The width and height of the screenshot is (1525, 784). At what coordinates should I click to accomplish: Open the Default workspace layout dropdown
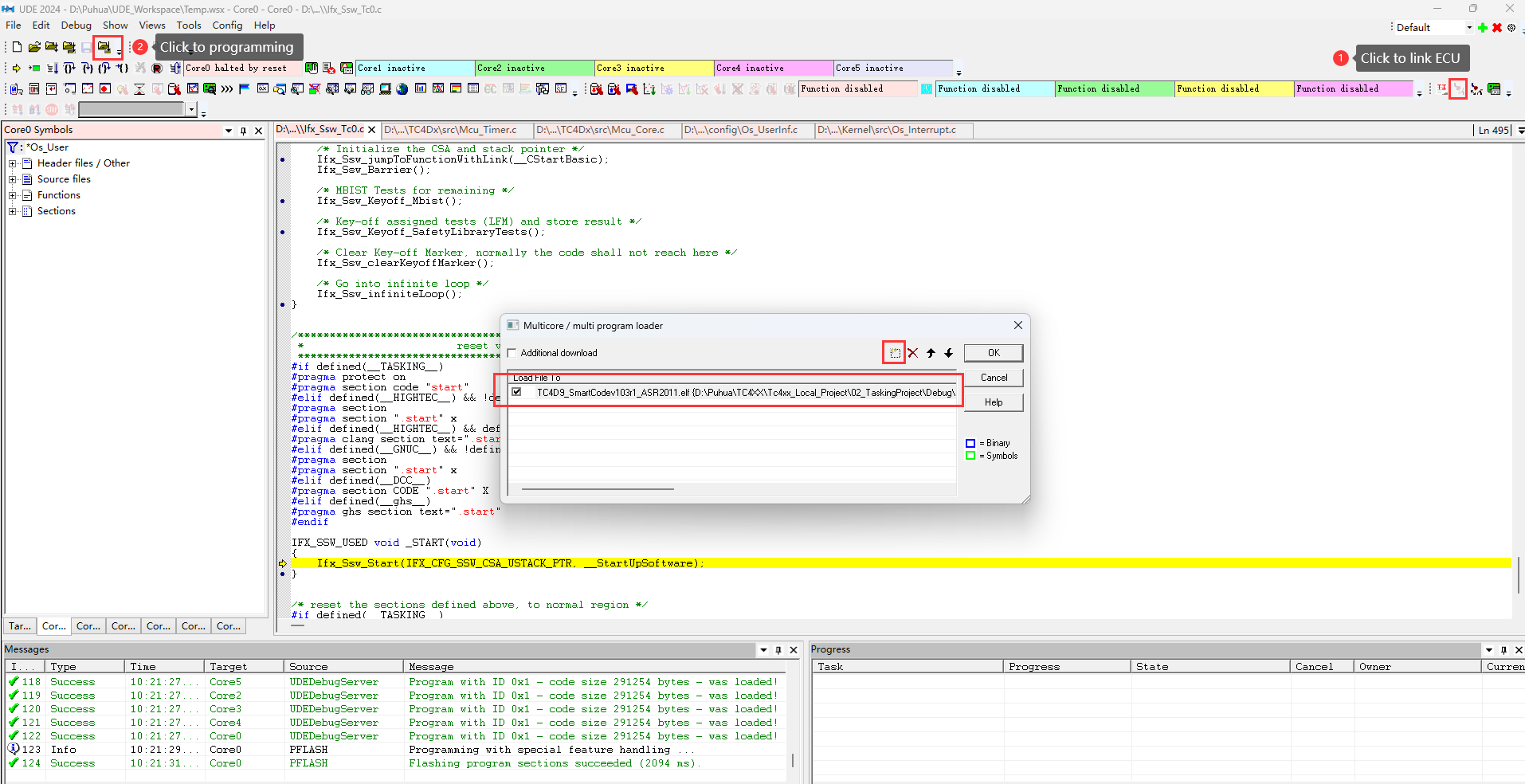tap(1469, 28)
